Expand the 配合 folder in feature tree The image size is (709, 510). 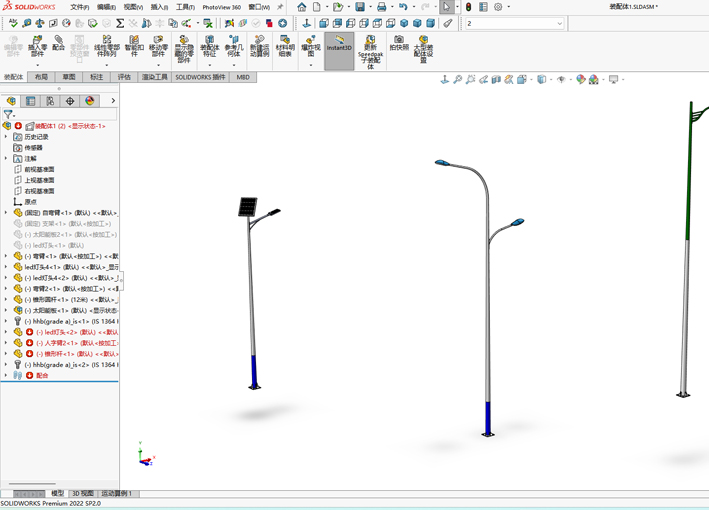tap(6, 375)
